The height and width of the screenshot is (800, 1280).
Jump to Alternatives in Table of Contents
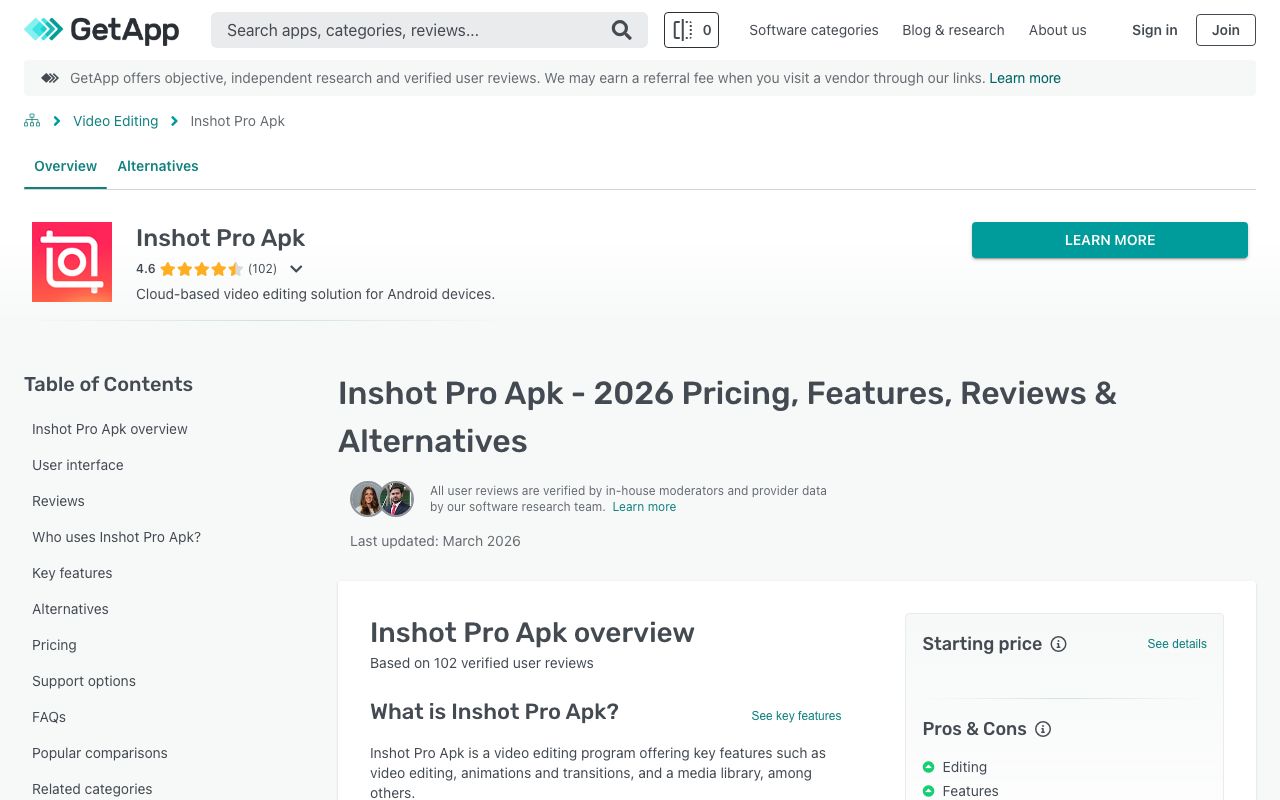[x=70, y=609]
